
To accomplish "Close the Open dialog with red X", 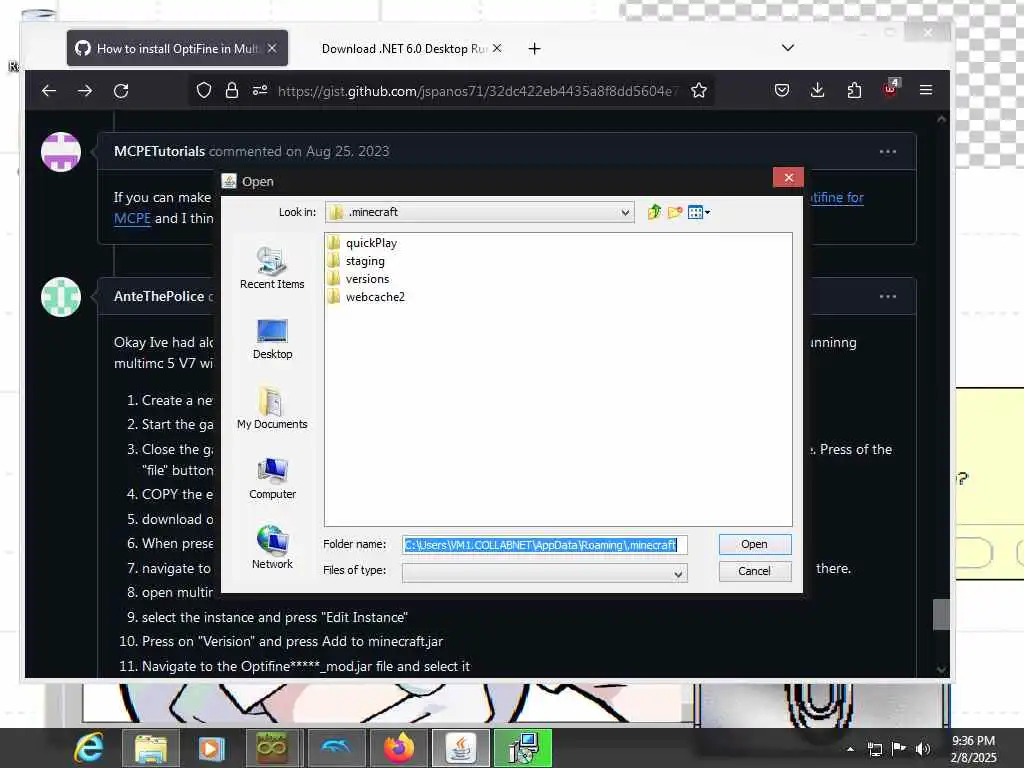I will [788, 178].
